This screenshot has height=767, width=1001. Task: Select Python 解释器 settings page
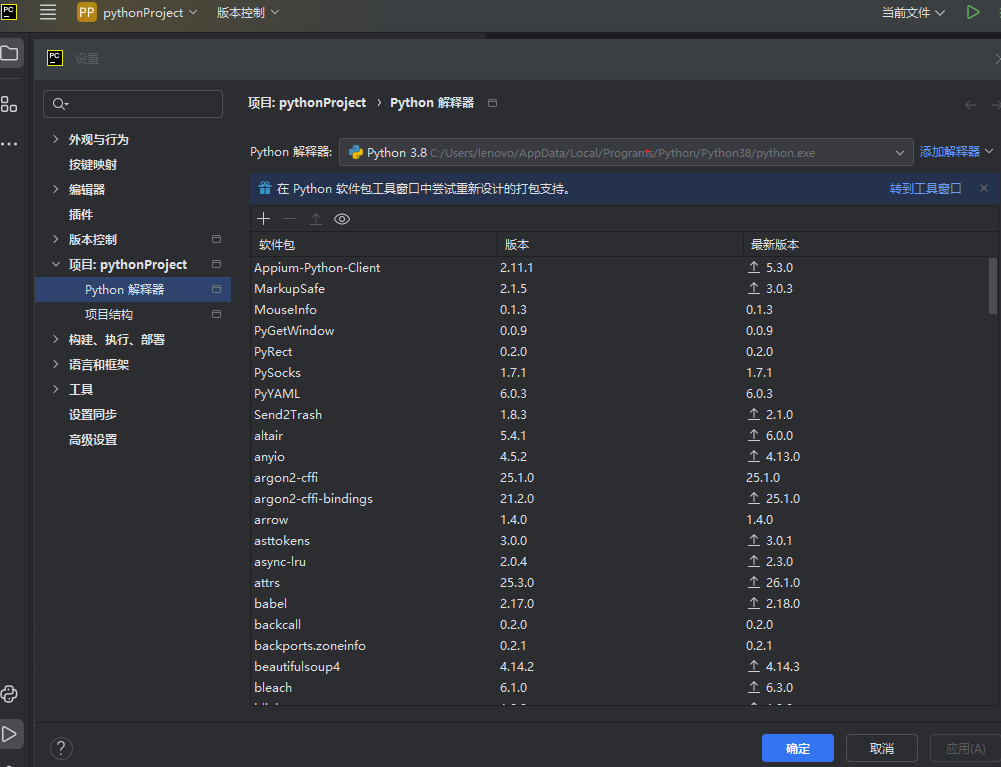click(133, 289)
